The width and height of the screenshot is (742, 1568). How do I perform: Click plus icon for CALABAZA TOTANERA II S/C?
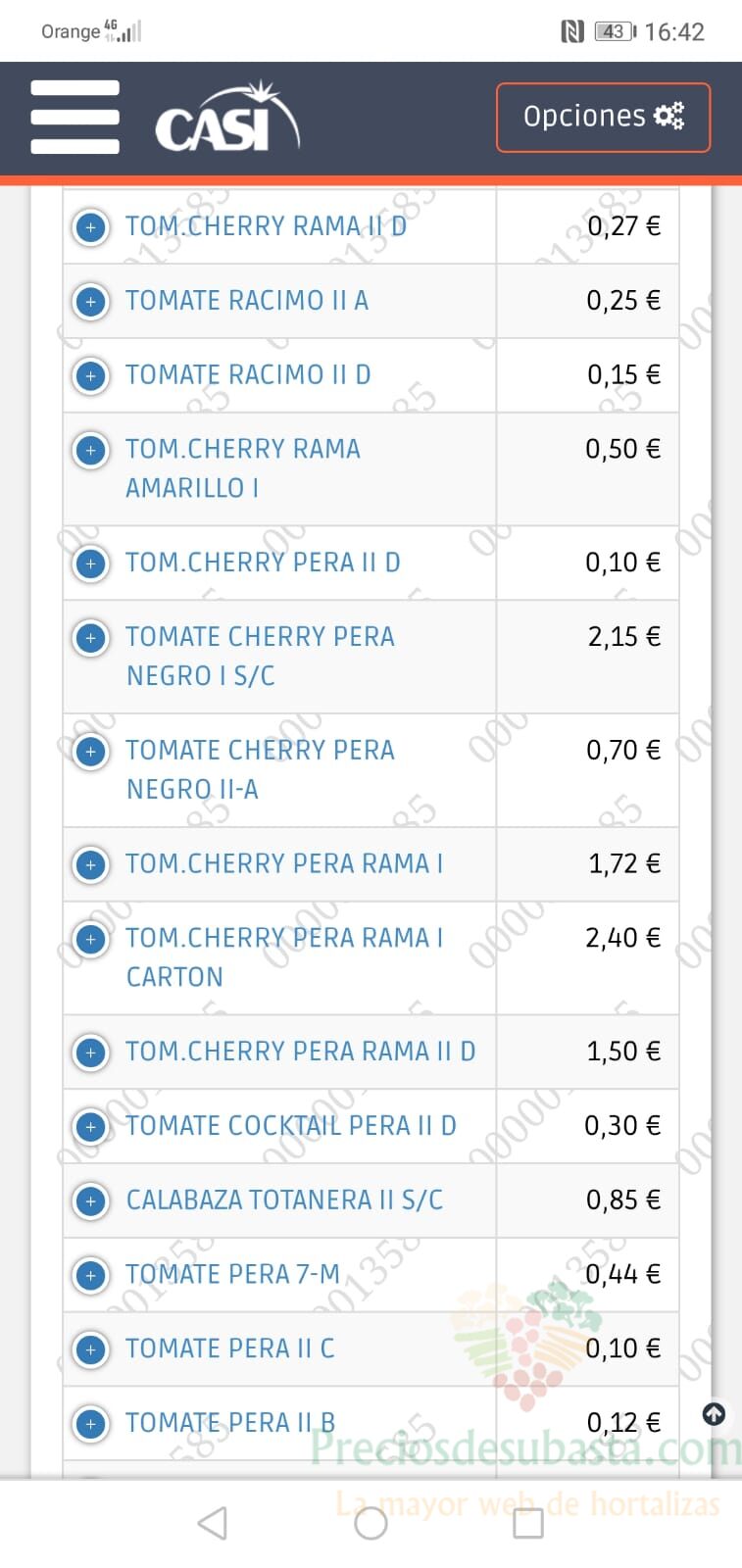pyautogui.click(x=91, y=1201)
